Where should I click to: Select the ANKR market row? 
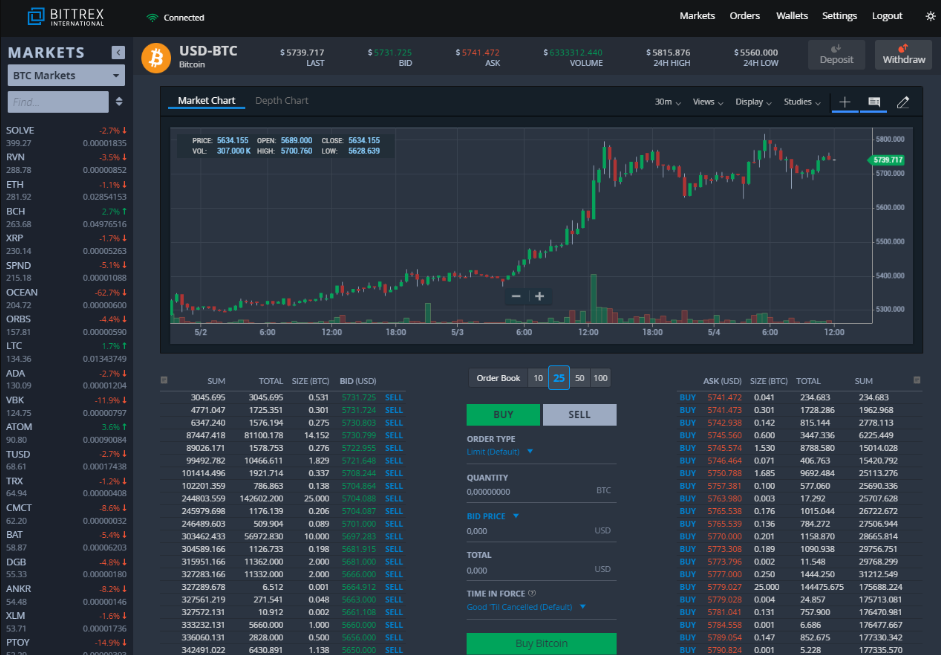click(66, 595)
